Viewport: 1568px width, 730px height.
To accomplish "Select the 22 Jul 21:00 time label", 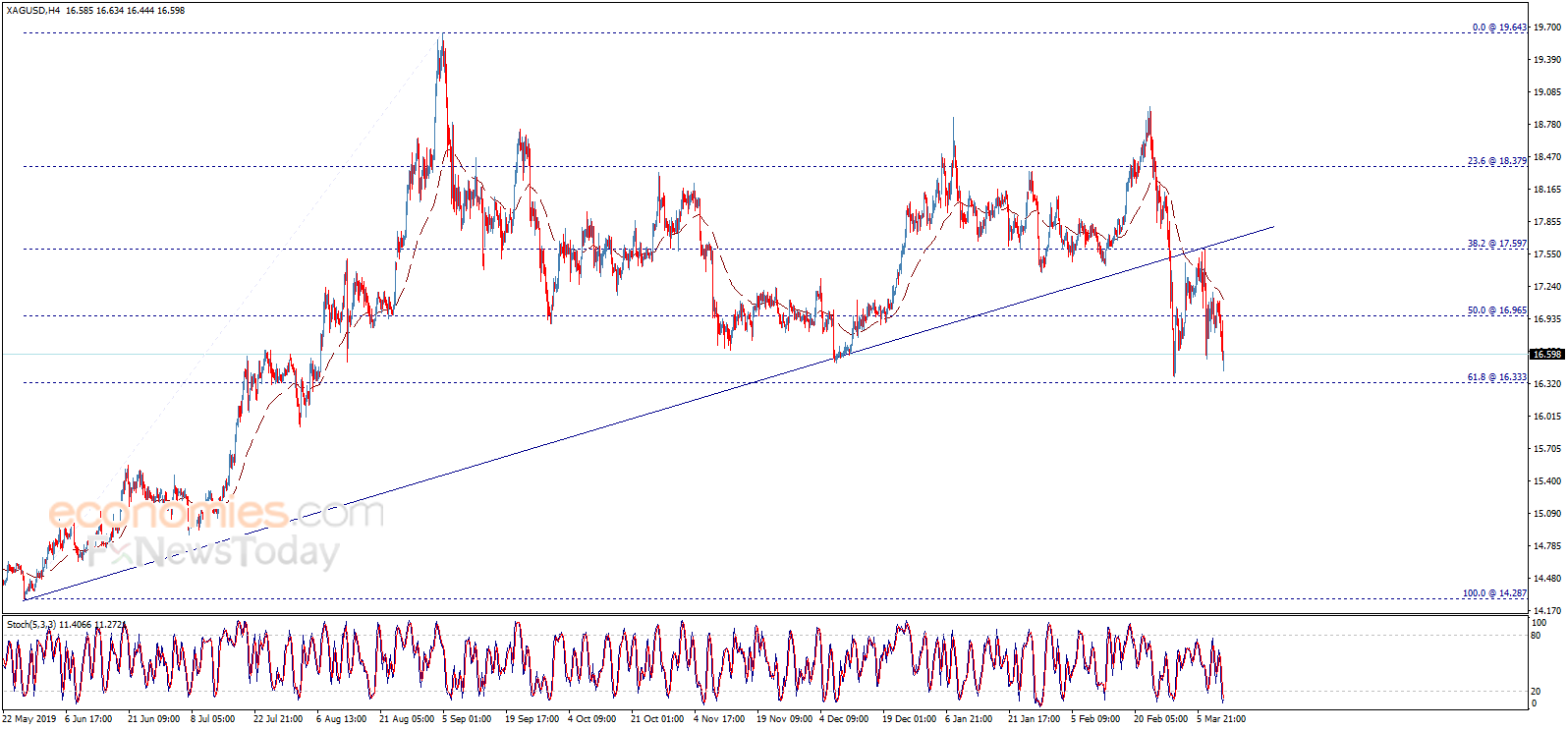I will click(x=278, y=719).
